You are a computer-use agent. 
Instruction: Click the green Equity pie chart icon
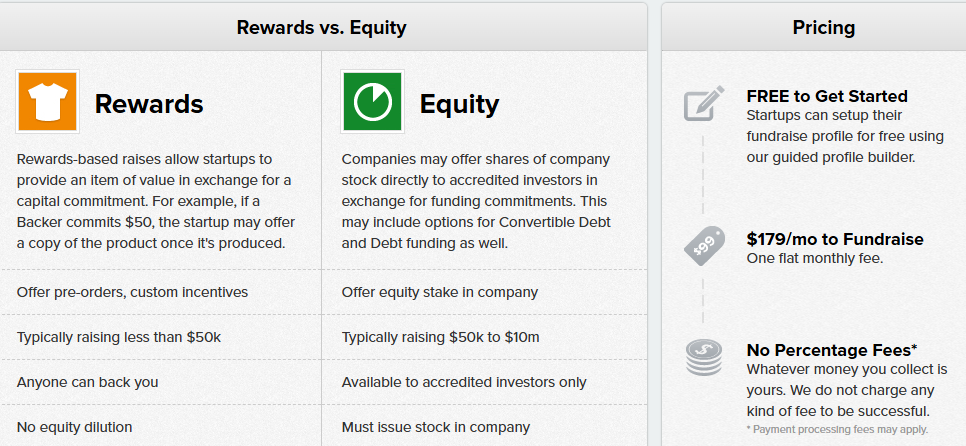372,102
